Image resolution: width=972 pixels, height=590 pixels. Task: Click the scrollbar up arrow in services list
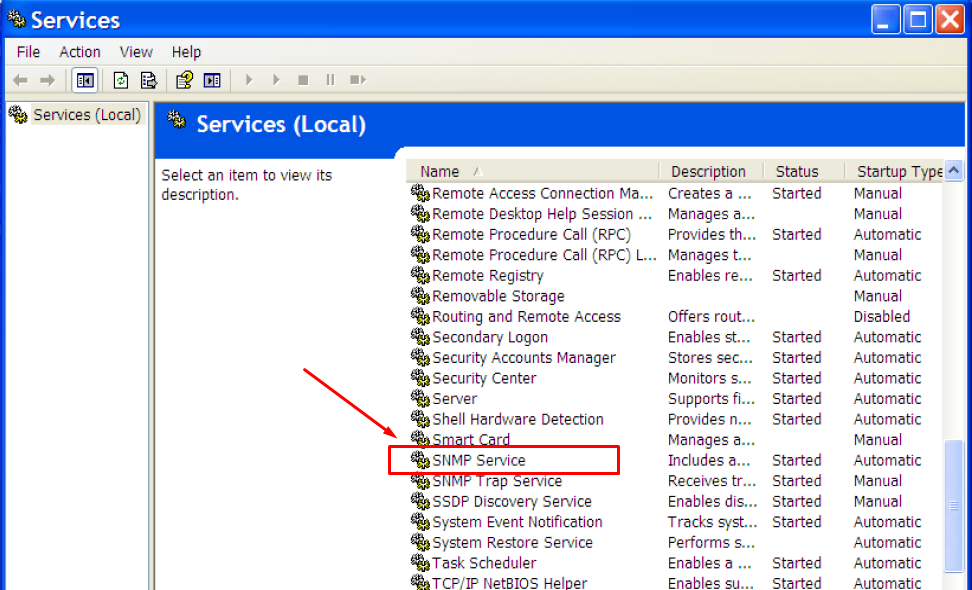pyautogui.click(x=954, y=171)
